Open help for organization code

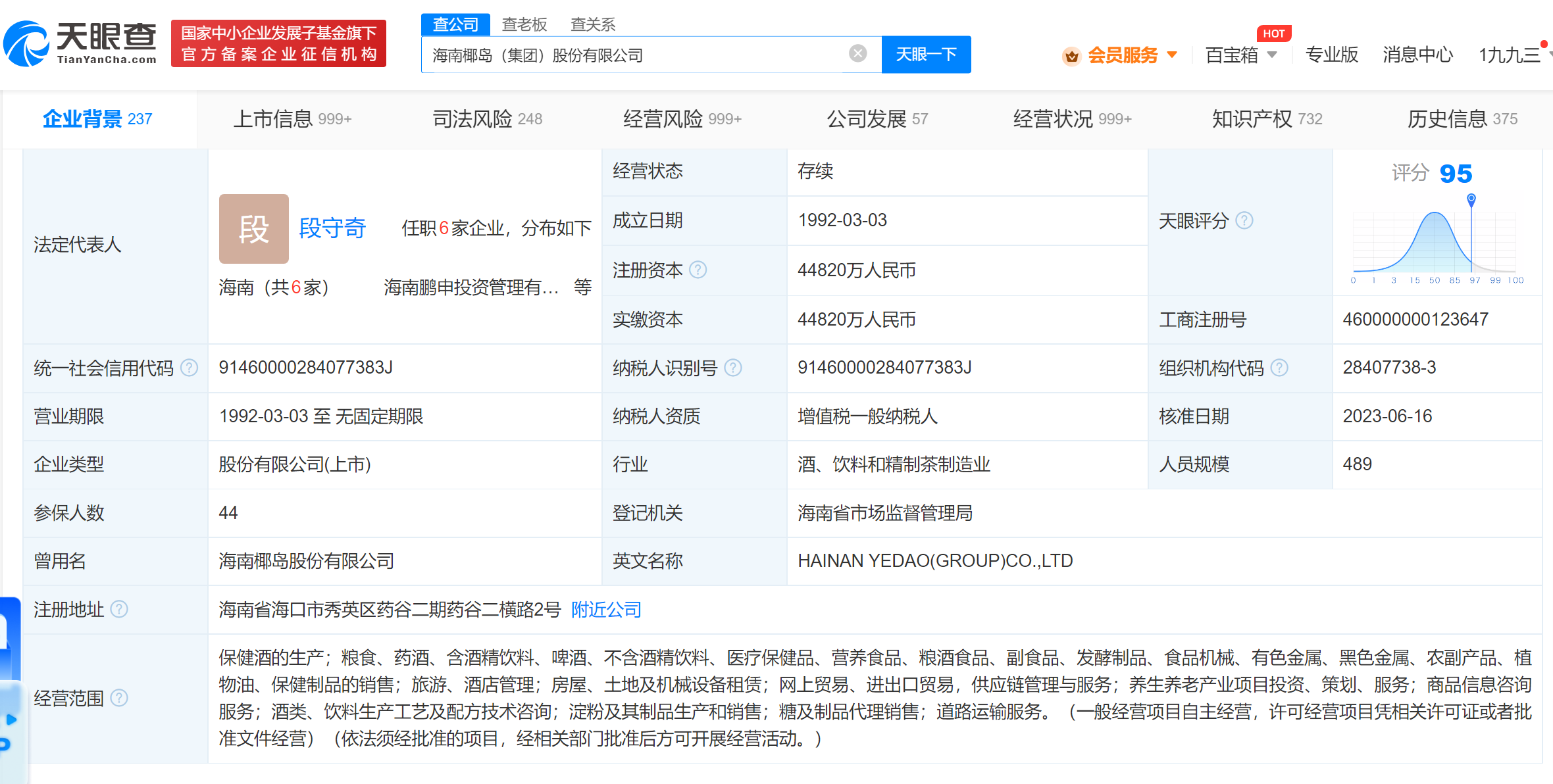pos(1279,368)
